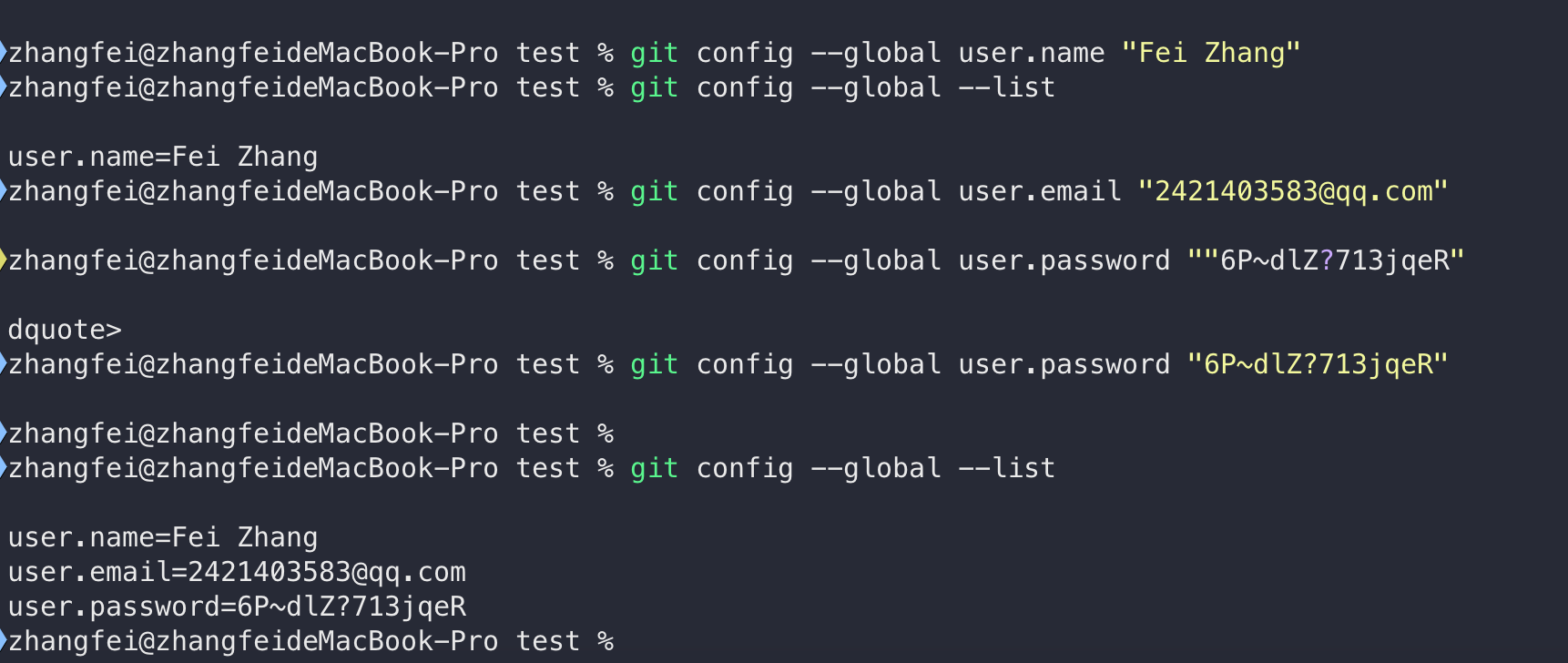
Task: Click the user.email key in the git command
Action: point(1040,191)
